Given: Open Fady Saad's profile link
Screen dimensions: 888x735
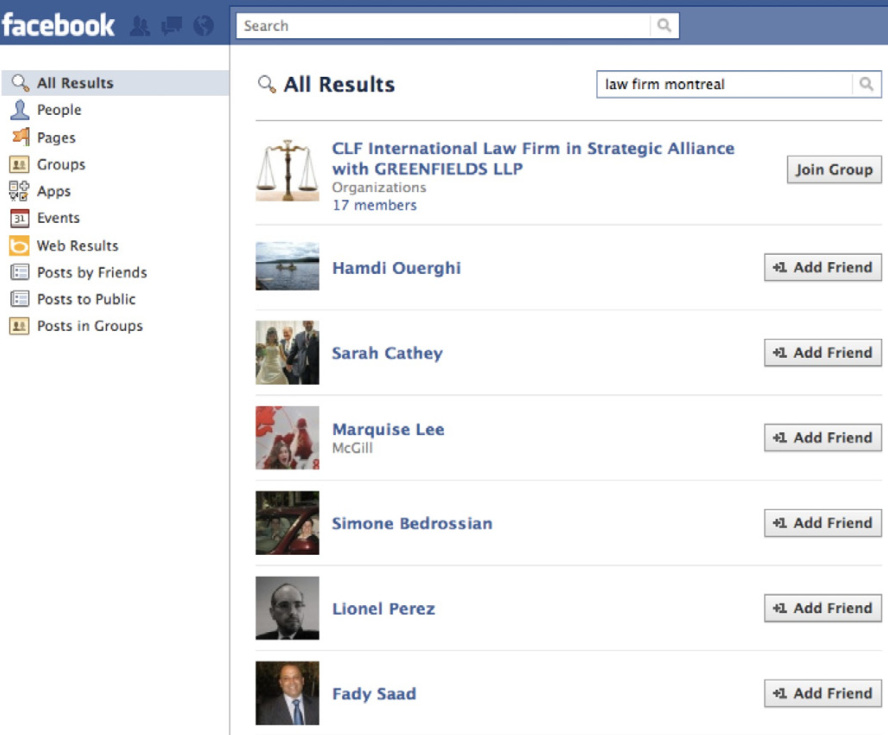Looking at the screenshot, I should (x=374, y=694).
